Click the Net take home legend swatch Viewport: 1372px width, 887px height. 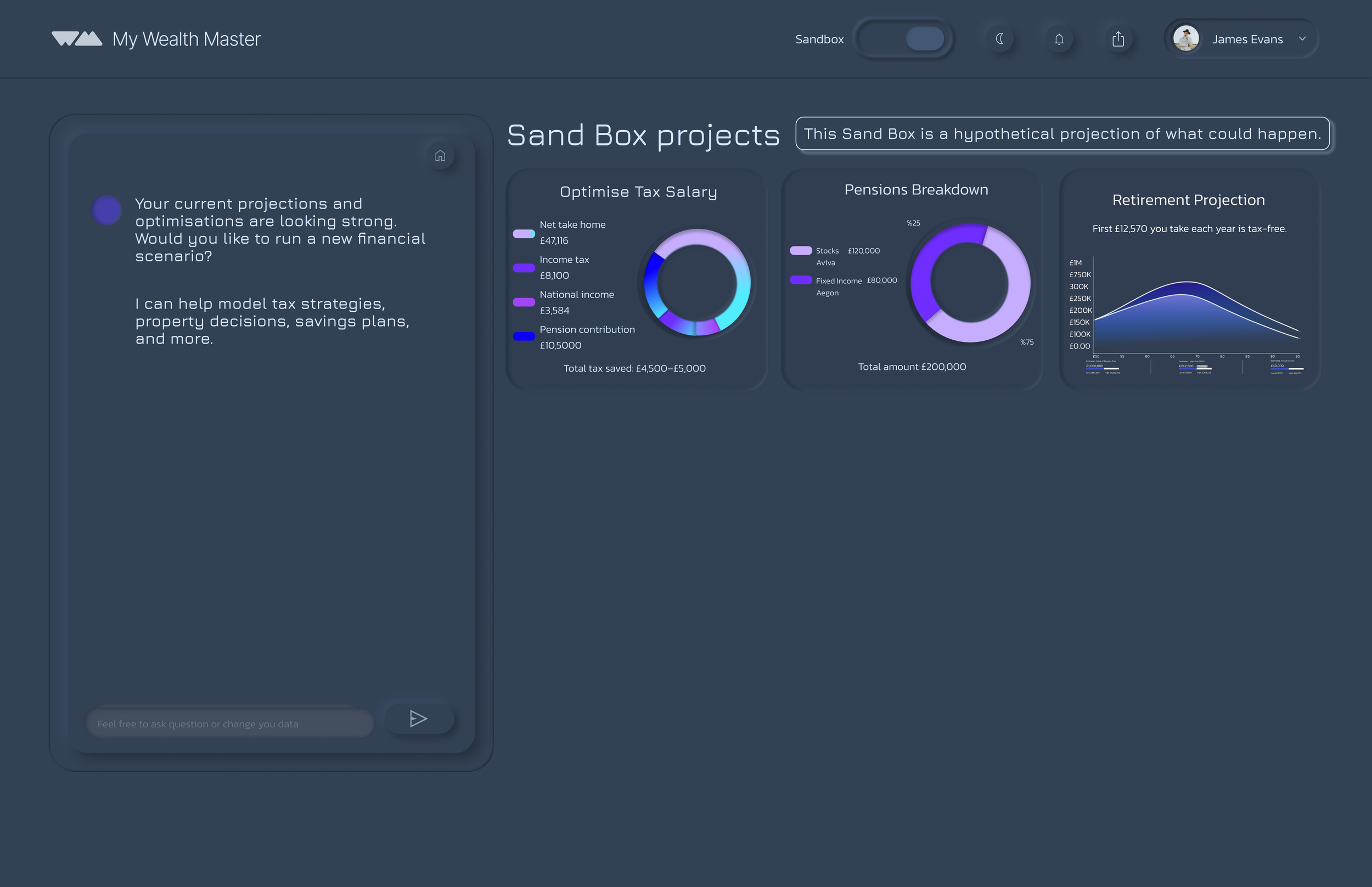pyautogui.click(x=524, y=234)
